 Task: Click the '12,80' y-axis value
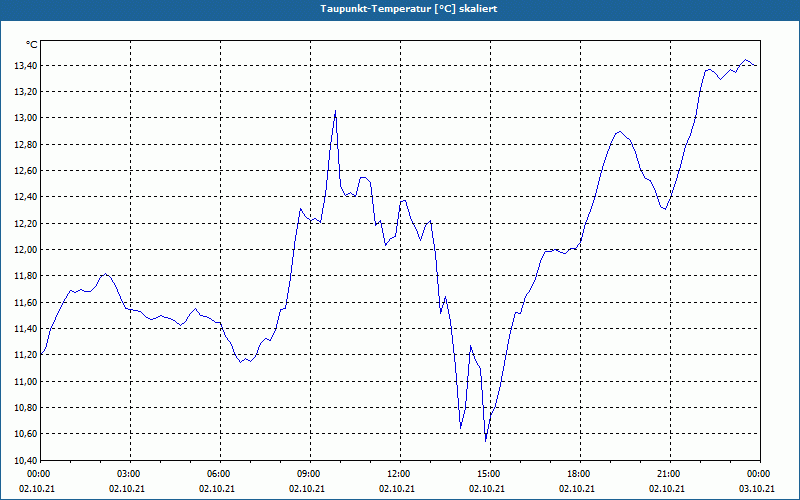coord(26,144)
